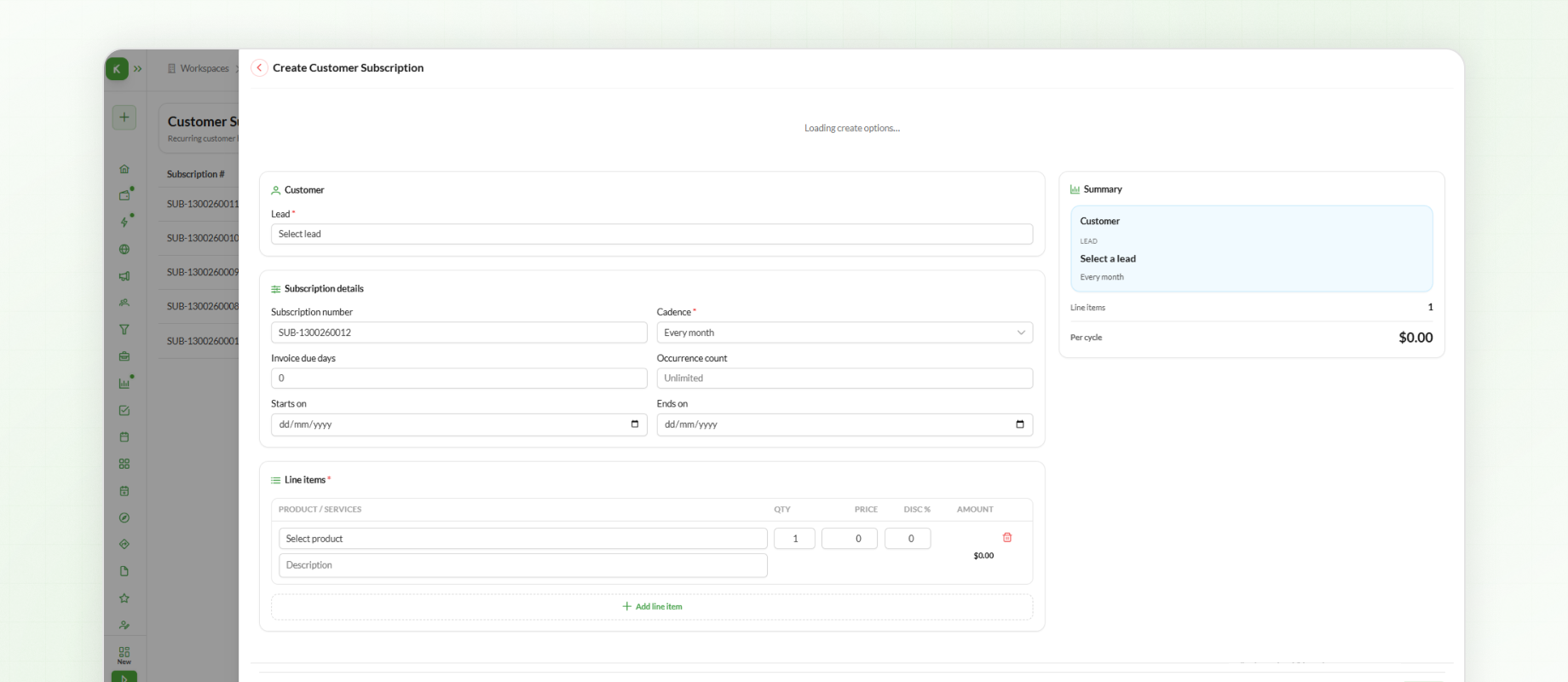Open subscription row SUB-1300260011
Viewport: 1568px width, 682px height.
pyautogui.click(x=203, y=205)
